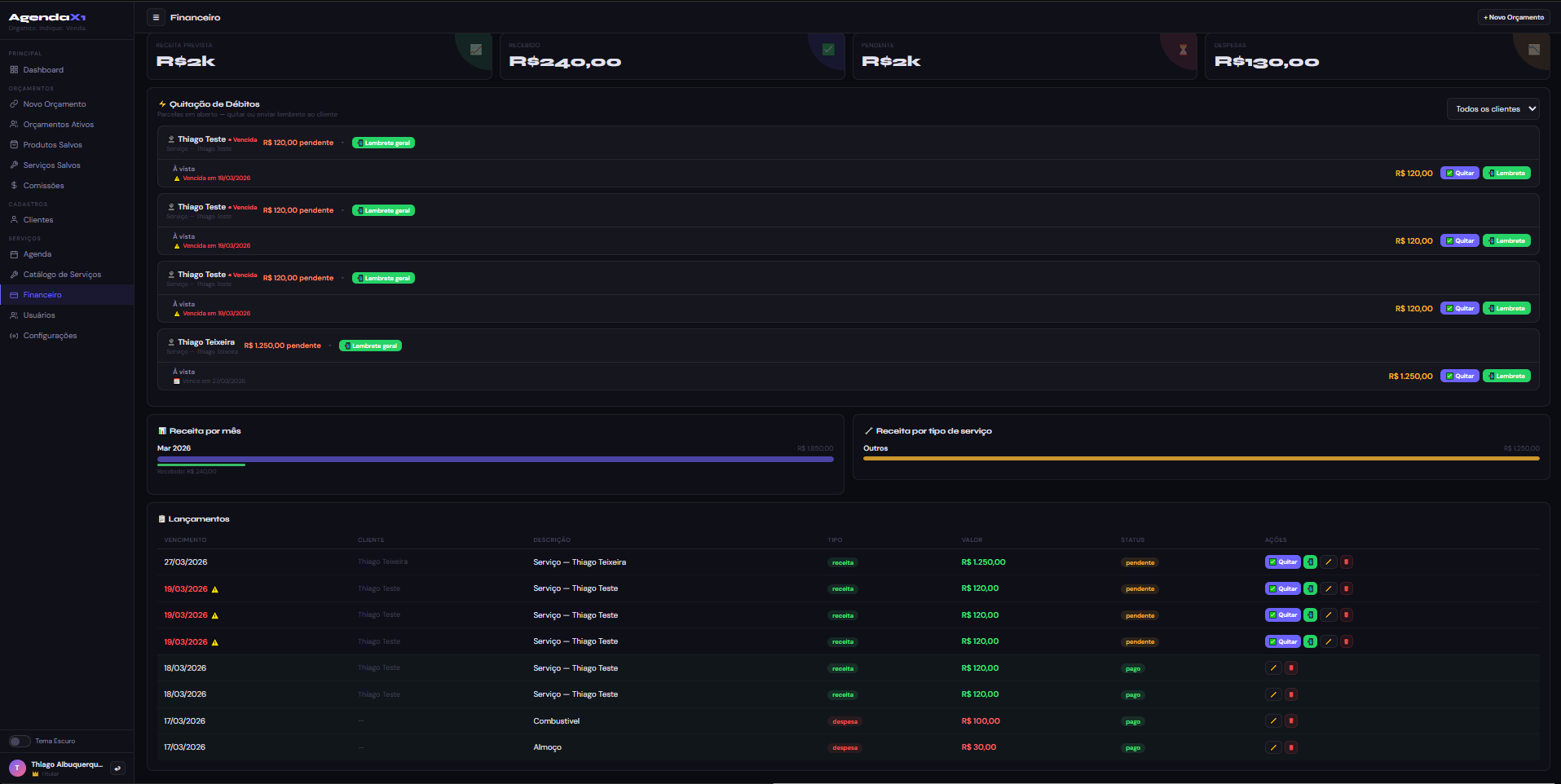Toggle the Tema Escuro switch
Viewport: 1561px width, 784px height.
20,741
